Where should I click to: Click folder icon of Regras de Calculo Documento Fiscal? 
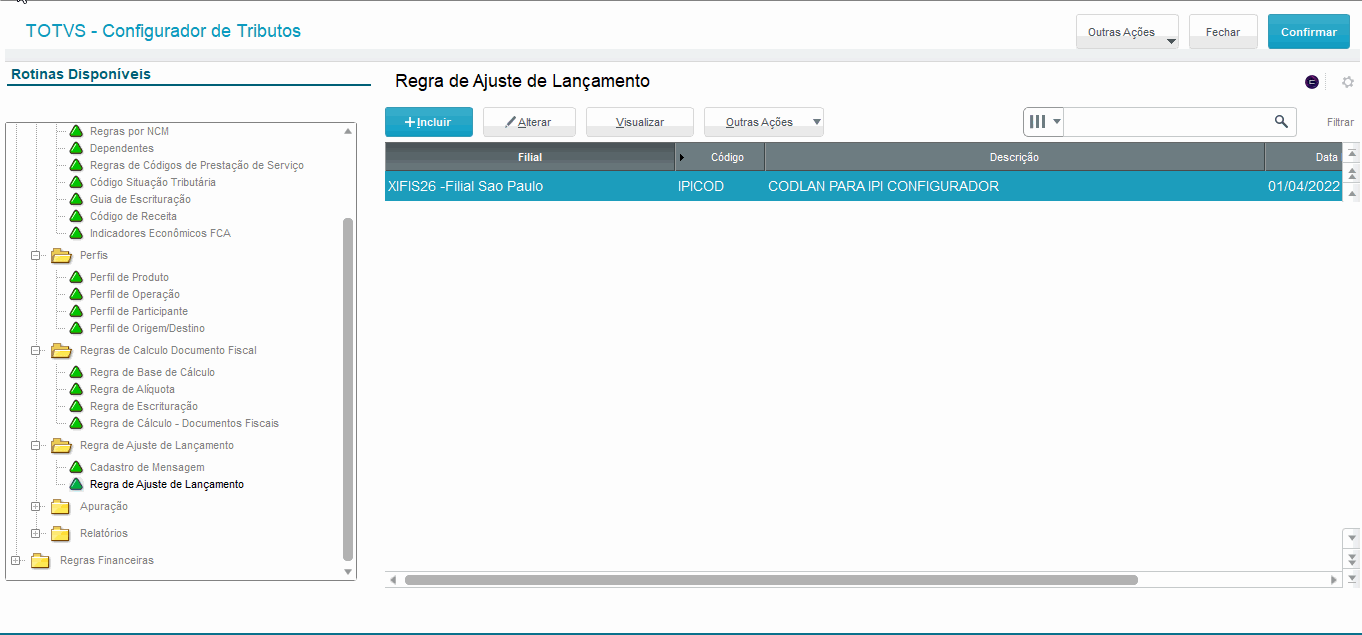[61, 350]
